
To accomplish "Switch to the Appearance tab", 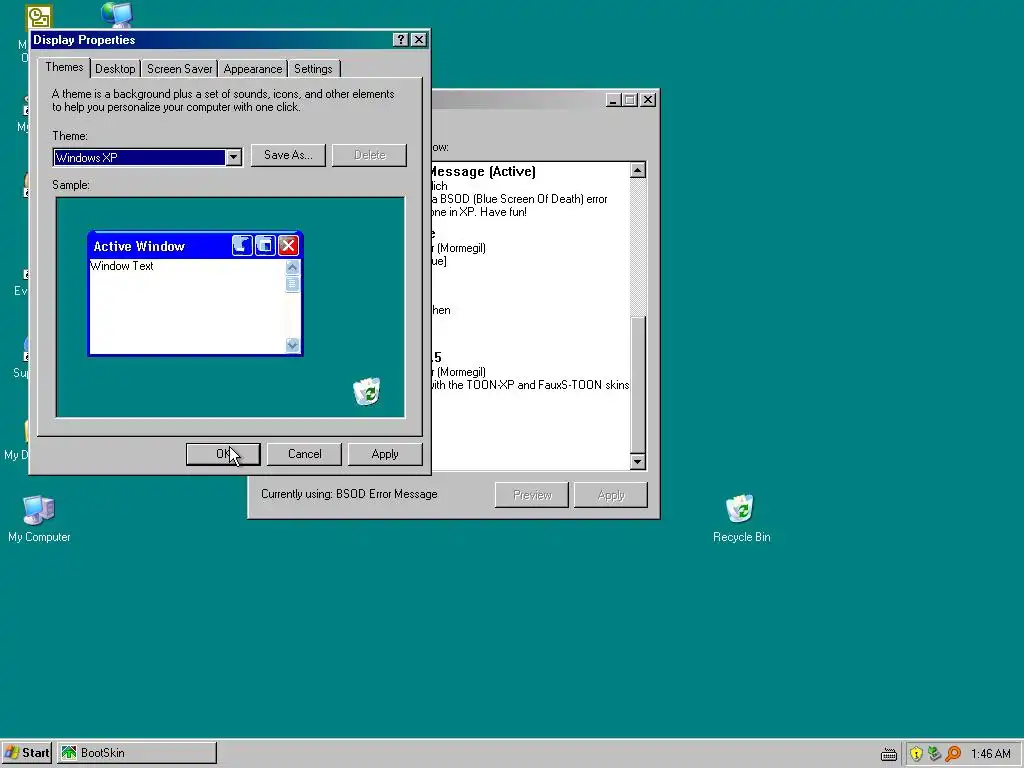I will click(253, 69).
